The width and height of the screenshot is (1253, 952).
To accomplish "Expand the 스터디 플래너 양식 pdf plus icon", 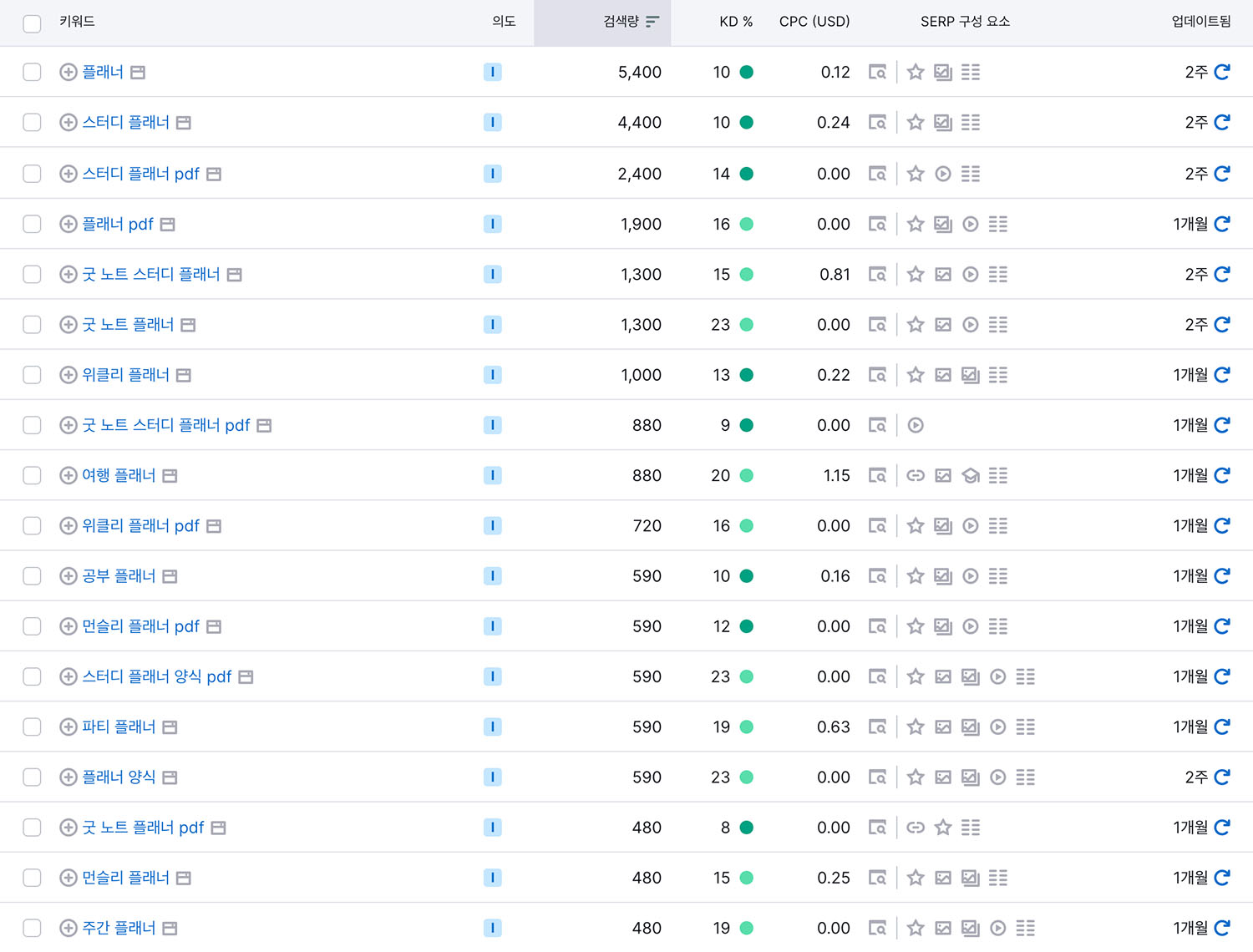I will coord(68,676).
